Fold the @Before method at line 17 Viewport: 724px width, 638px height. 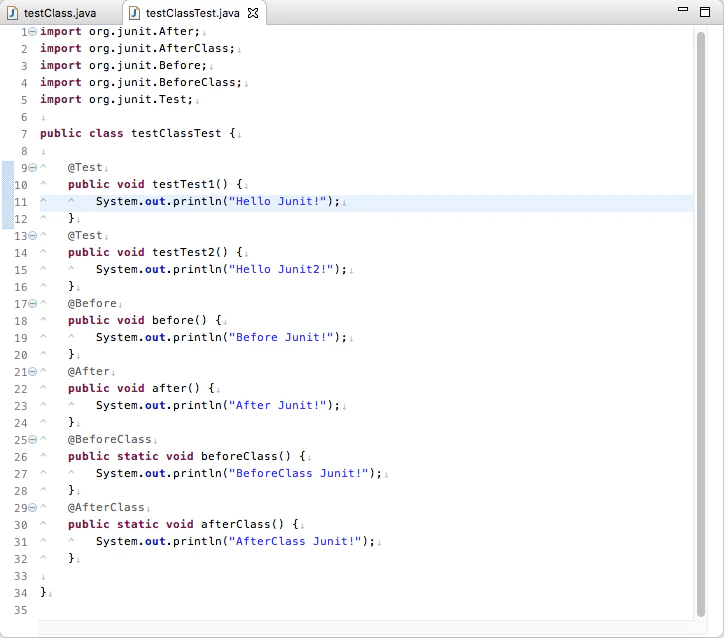(32, 304)
